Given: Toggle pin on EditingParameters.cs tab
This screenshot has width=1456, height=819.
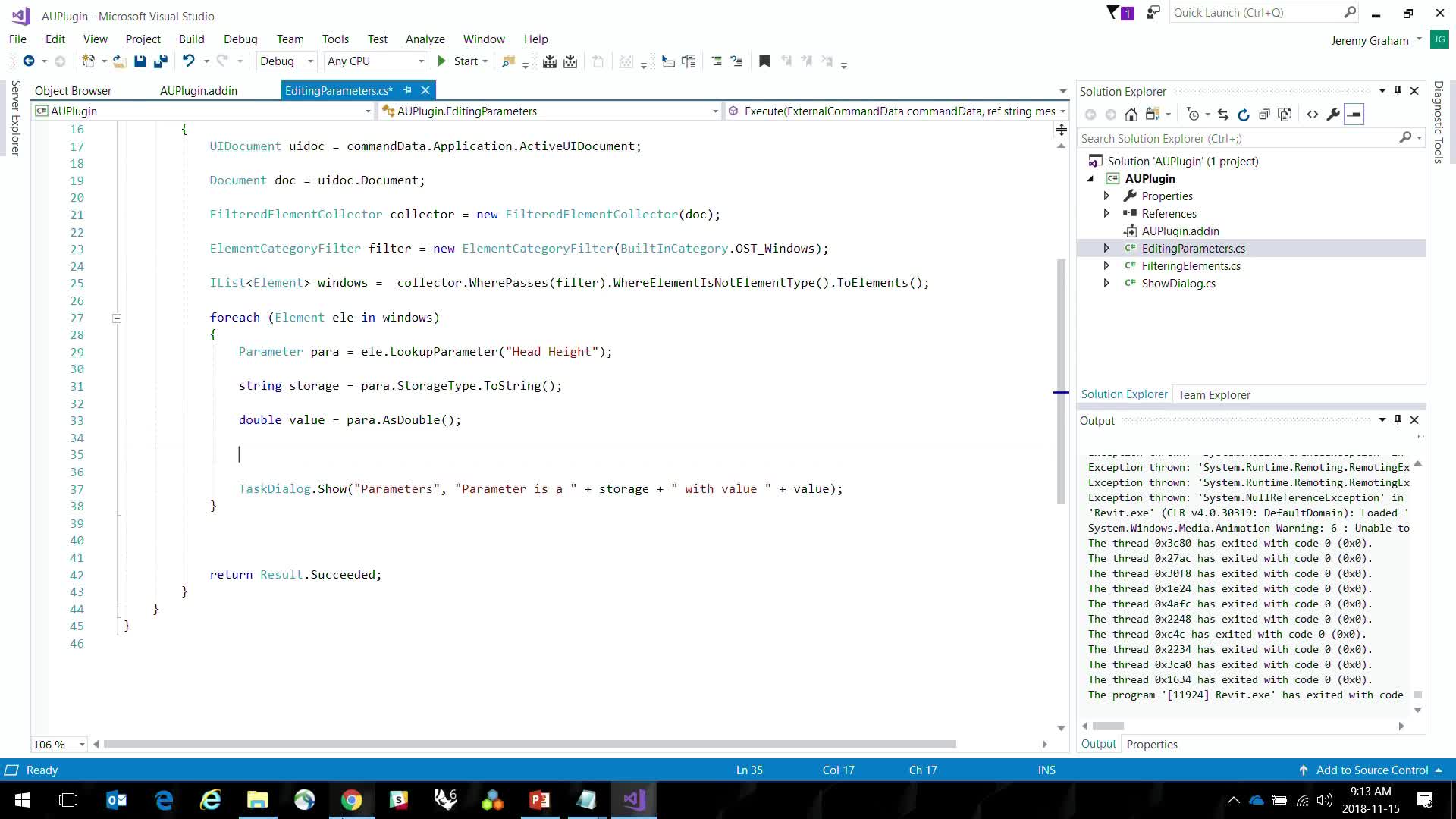Looking at the screenshot, I should coord(407,90).
